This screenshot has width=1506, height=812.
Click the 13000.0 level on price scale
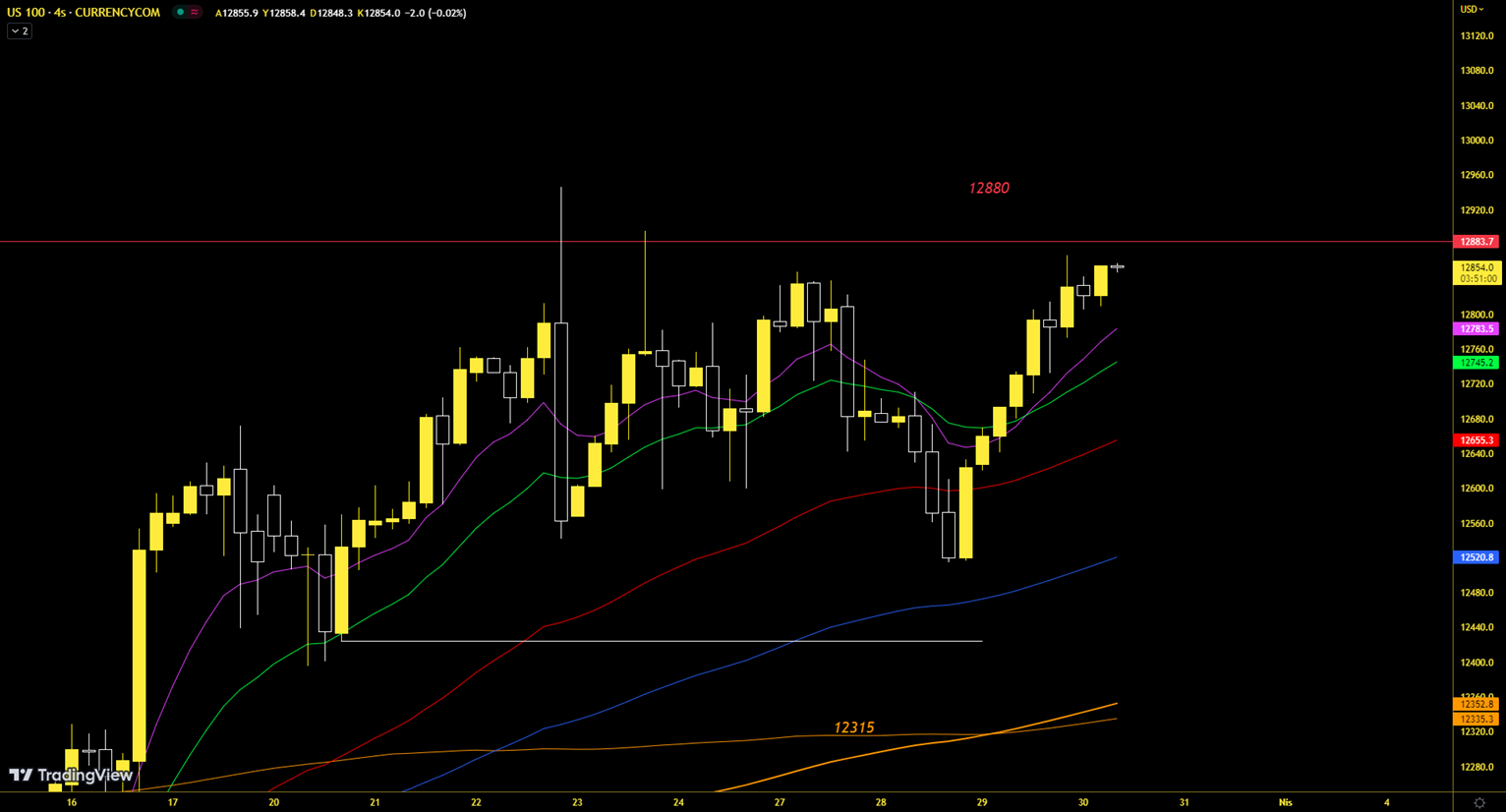(x=1476, y=141)
